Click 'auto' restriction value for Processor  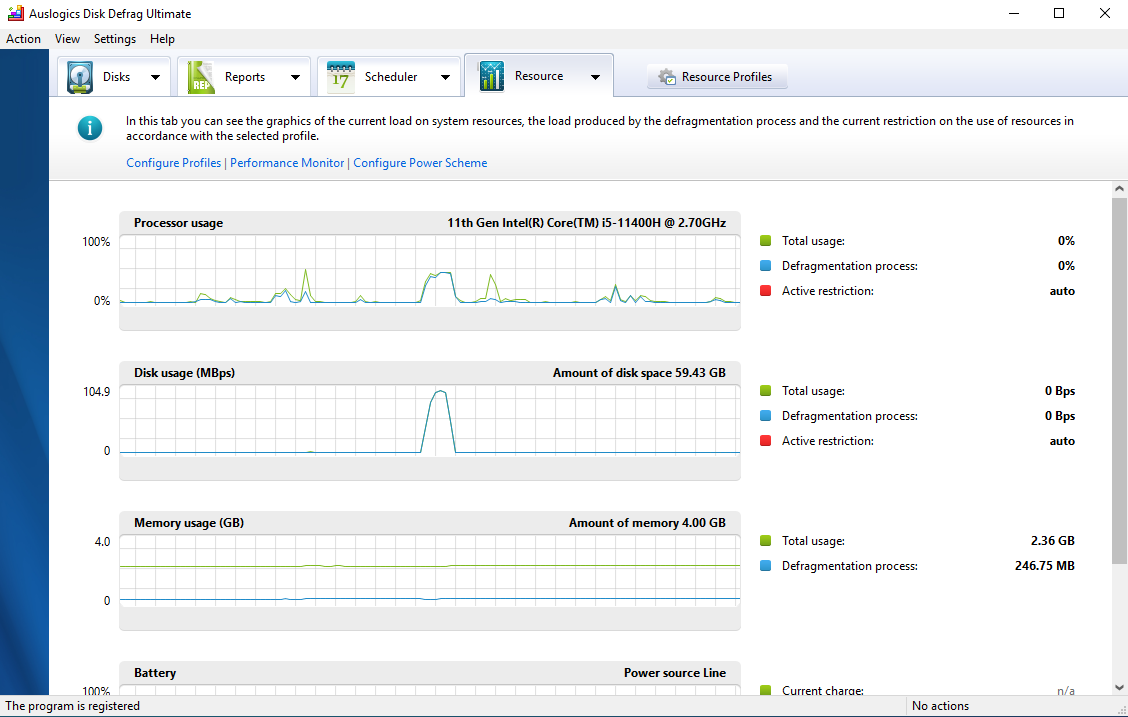1062,291
